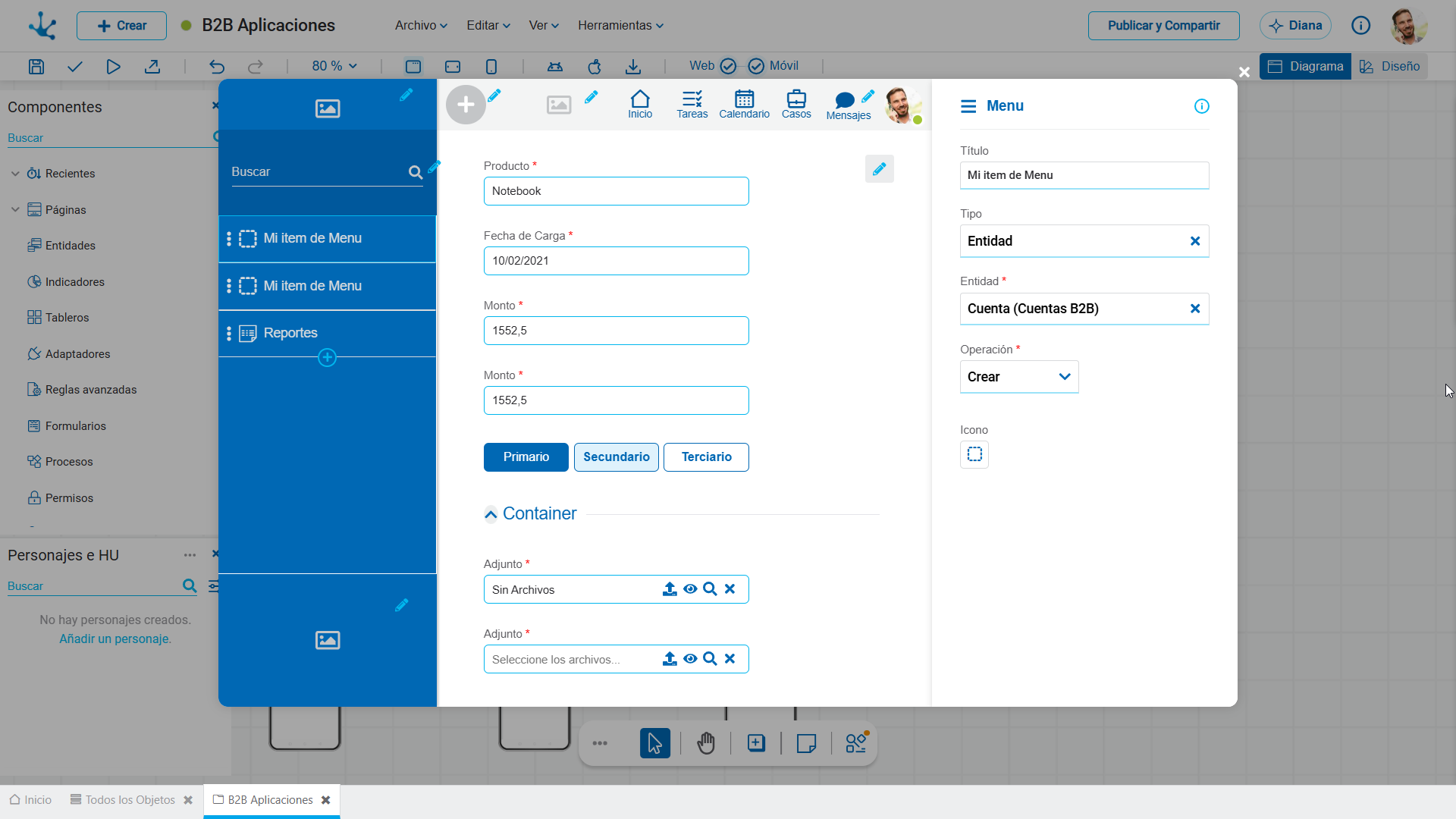Image resolution: width=1456 pixels, height=819 pixels.
Task: Open the Cuenta (Cuentas B2B) combo box
Action: pyautogui.click(x=1084, y=309)
